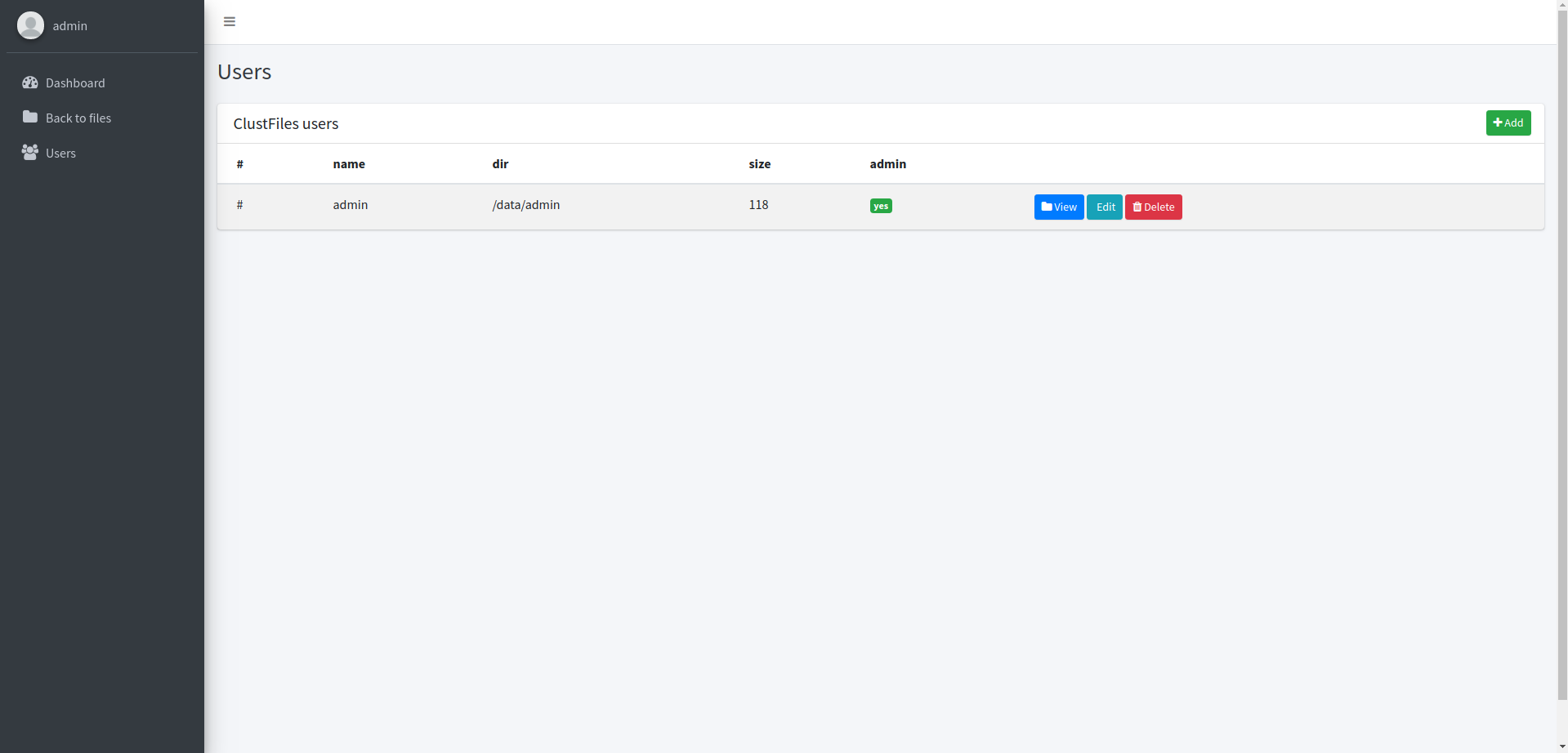Edit the admin user
This screenshot has width=1568, height=753.
[1105, 207]
